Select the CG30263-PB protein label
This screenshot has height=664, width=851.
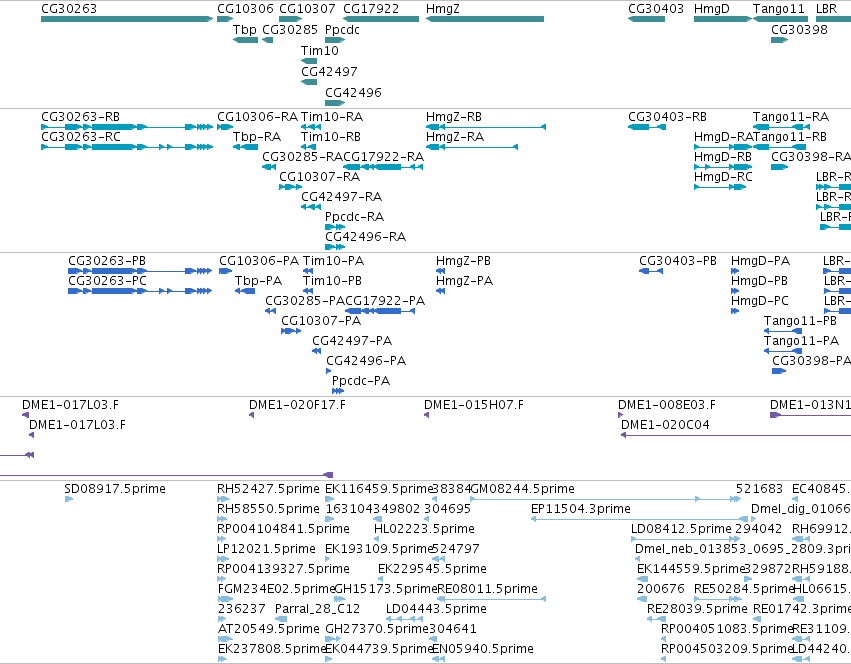click(x=107, y=261)
